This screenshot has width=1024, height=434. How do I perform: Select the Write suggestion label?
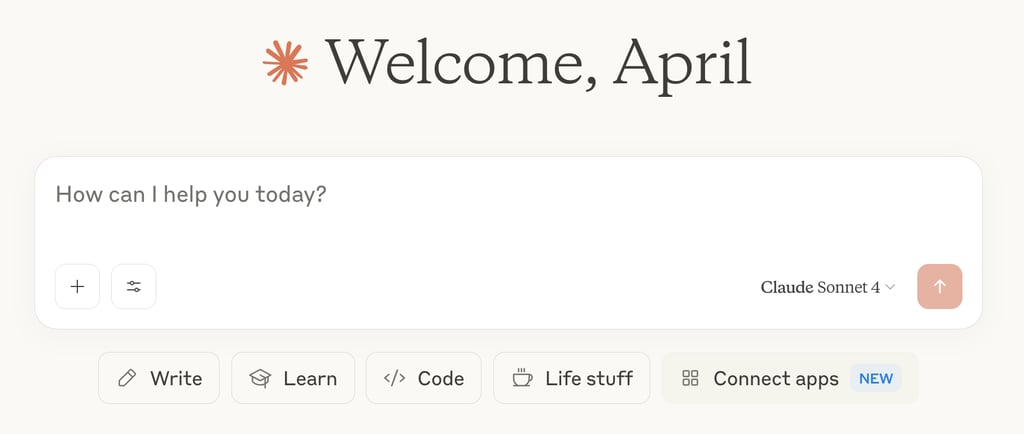pos(176,378)
